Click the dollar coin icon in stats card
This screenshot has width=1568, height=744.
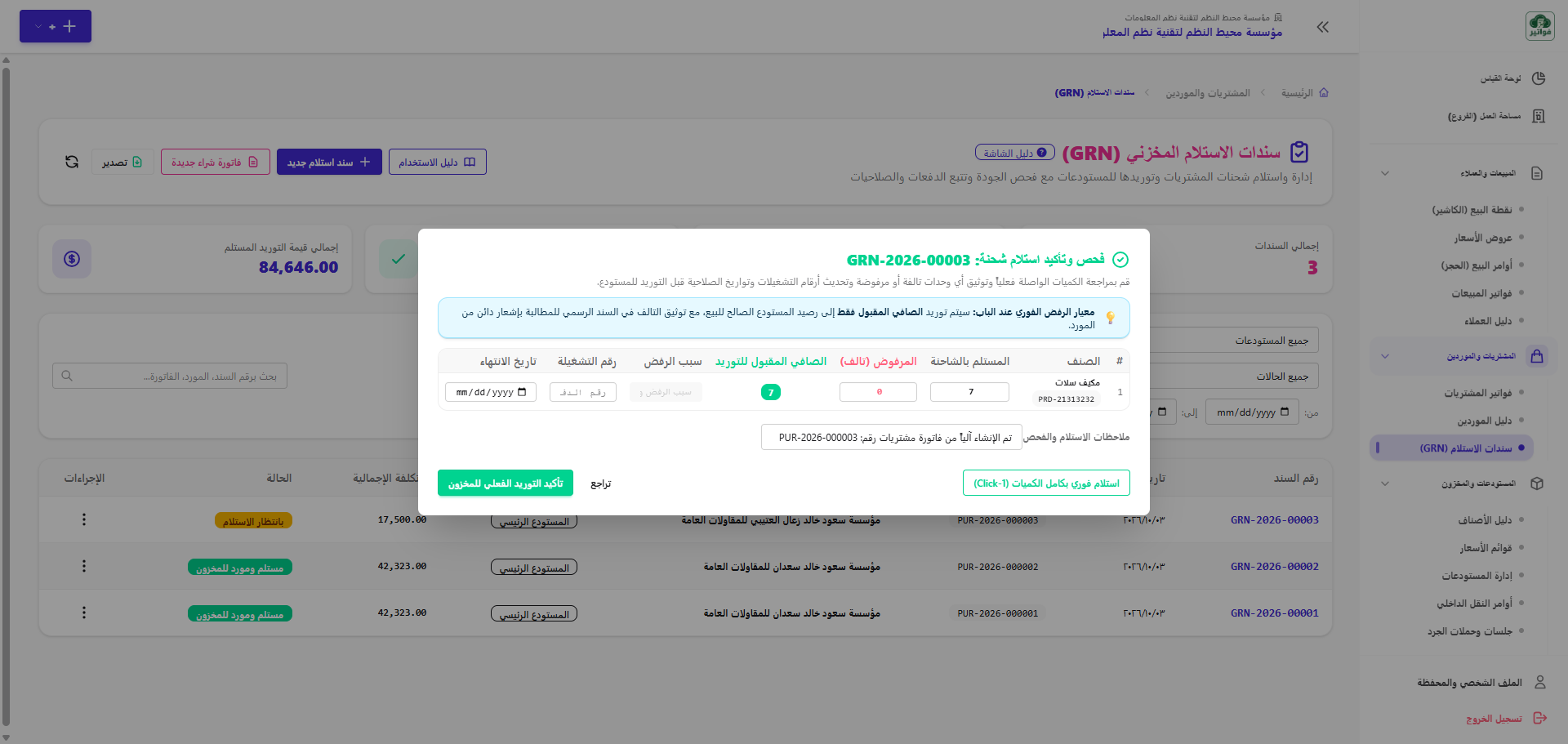point(72,259)
